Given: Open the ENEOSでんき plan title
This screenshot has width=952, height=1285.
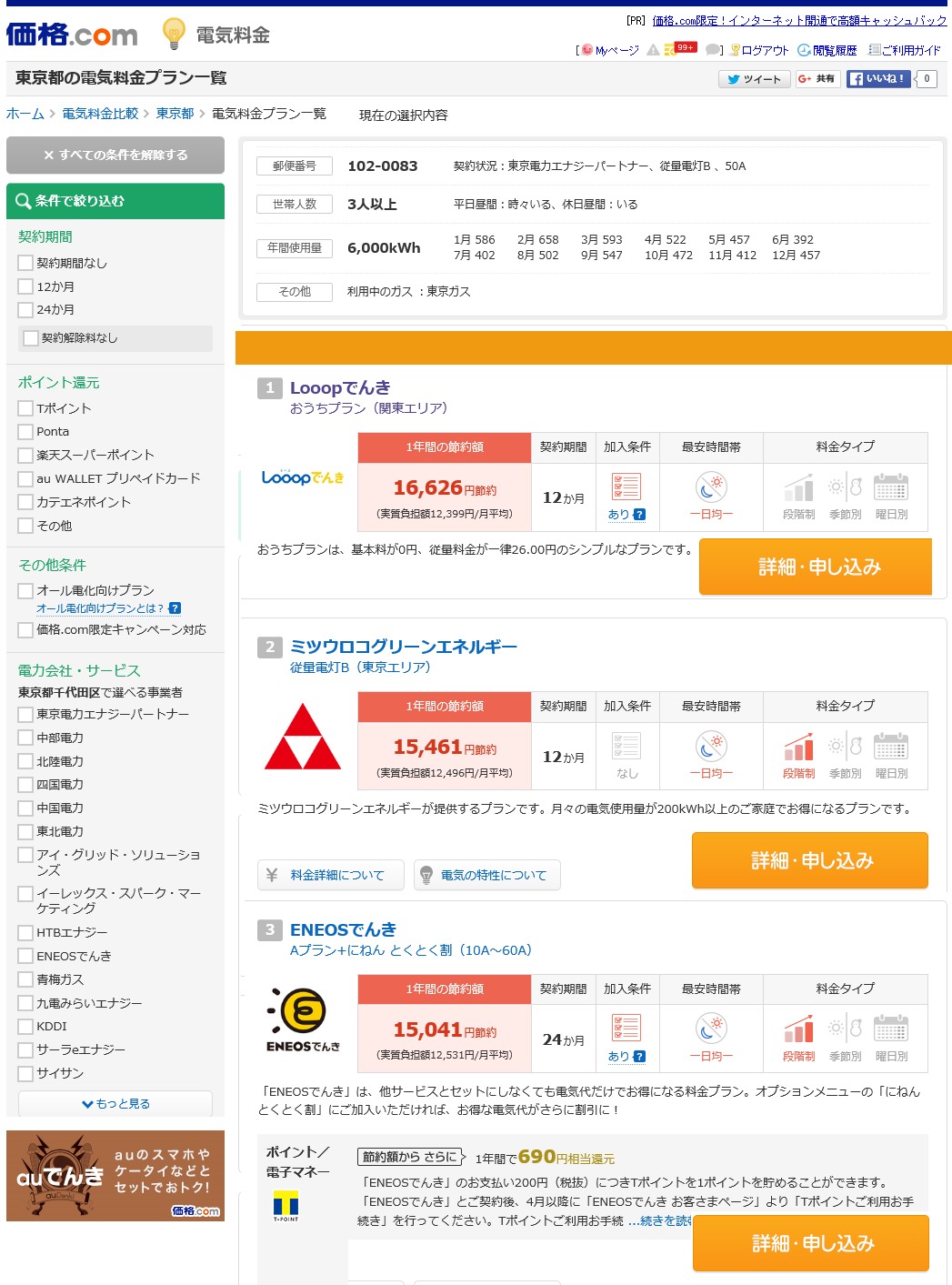Looking at the screenshot, I should pyautogui.click(x=343, y=929).
